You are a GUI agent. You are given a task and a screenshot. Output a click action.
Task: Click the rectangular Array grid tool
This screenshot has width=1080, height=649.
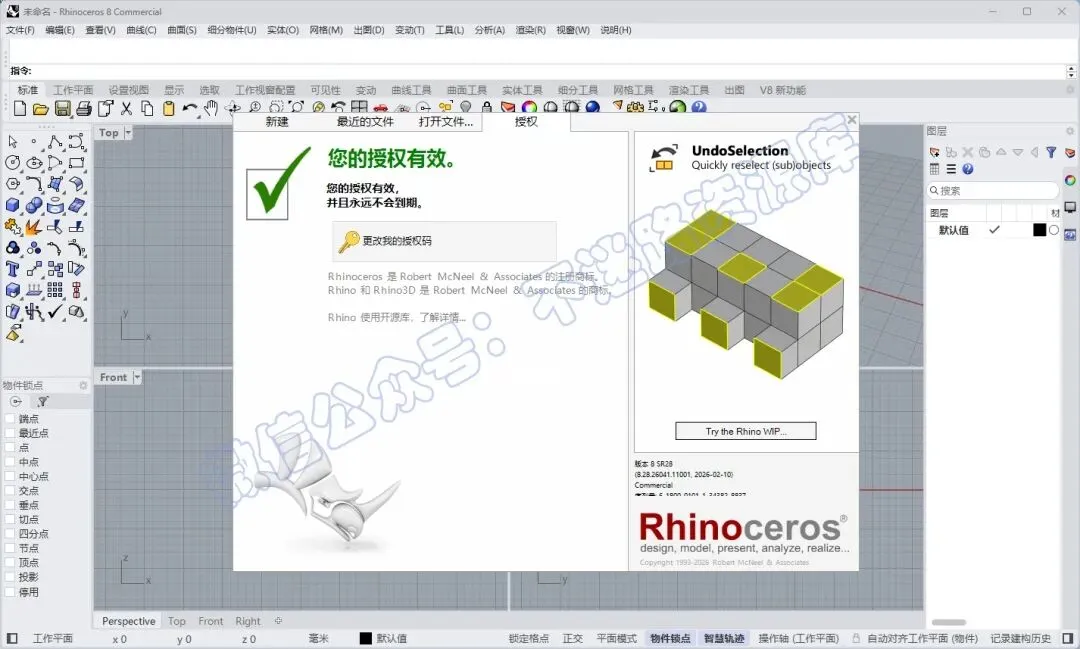click(55, 291)
